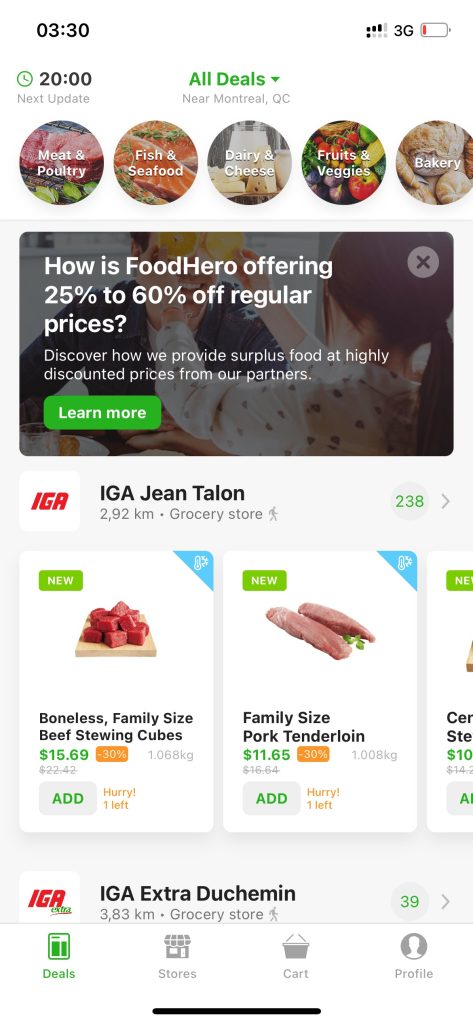Dismiss the FoodHero promo banner
The height and width of the screenshot is (1024, 473).
423,263
